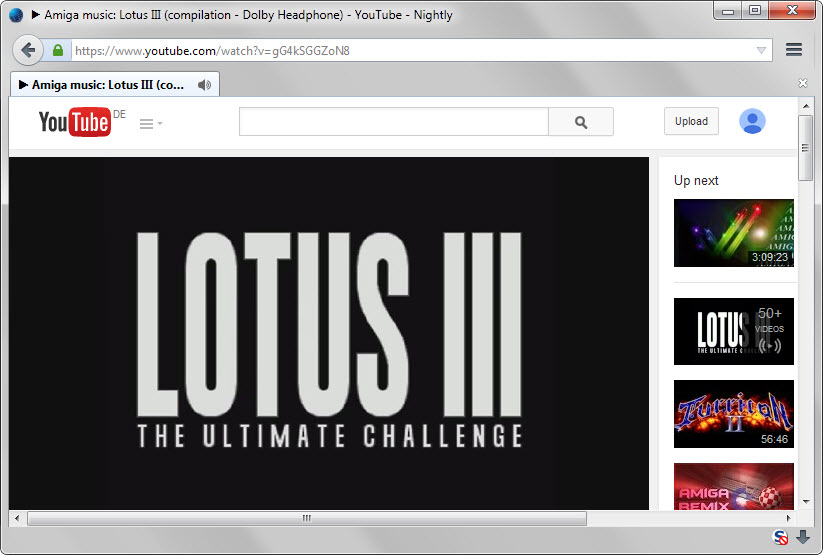Click the browser back arrow button
The width and height of the screenshot is (823, 555).
(28, 50)
